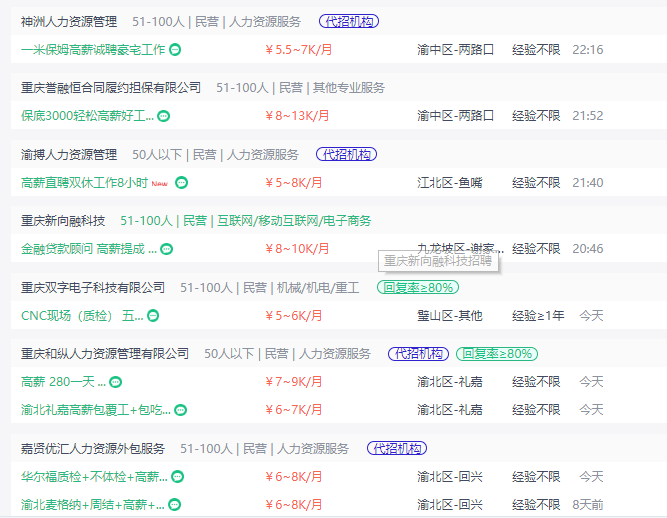Click 代招机构 tag for 重庆和纵人力资源管理
The width and height of the screenshot is (667, 518).
[418, 354]
